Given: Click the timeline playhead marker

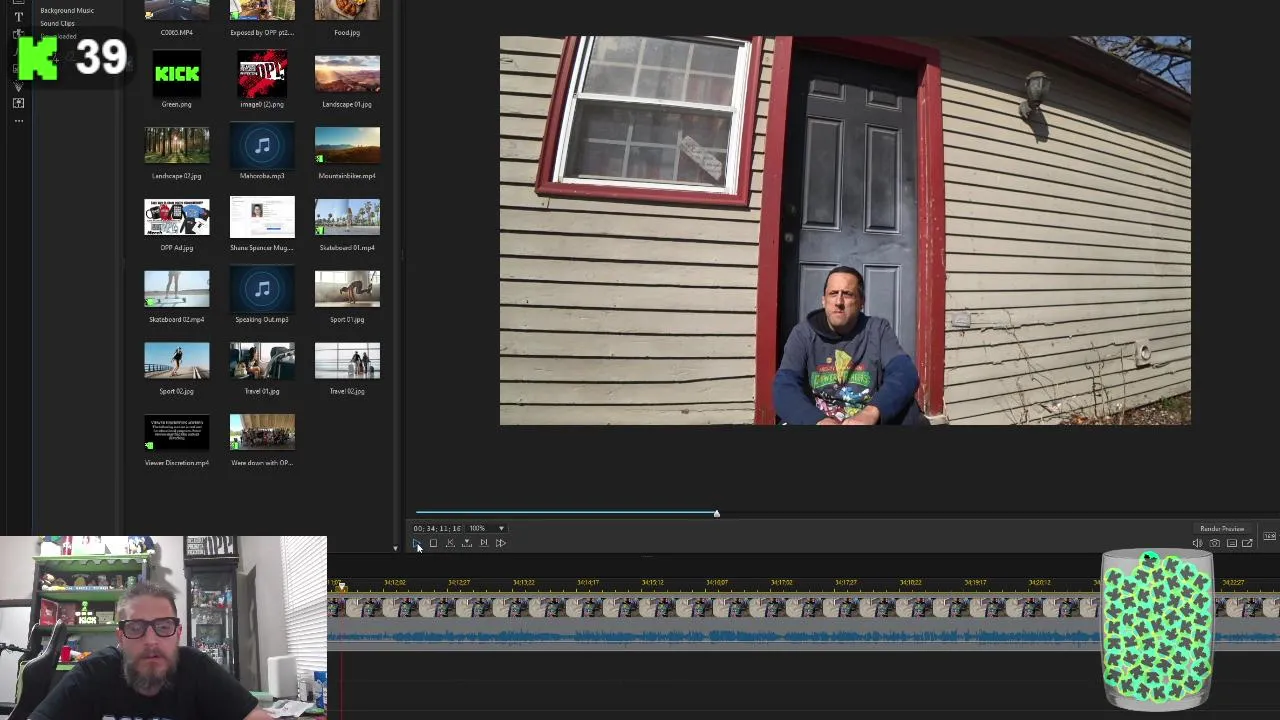Looking at the screenshot, I should [x=340, y=586].
